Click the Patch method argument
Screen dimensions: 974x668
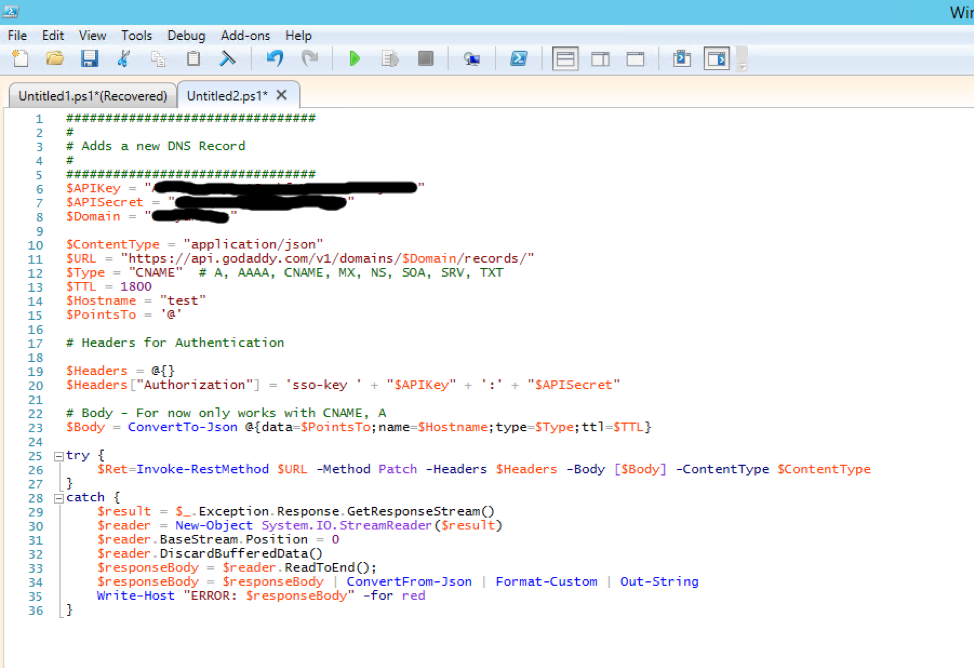pos(398,469)
